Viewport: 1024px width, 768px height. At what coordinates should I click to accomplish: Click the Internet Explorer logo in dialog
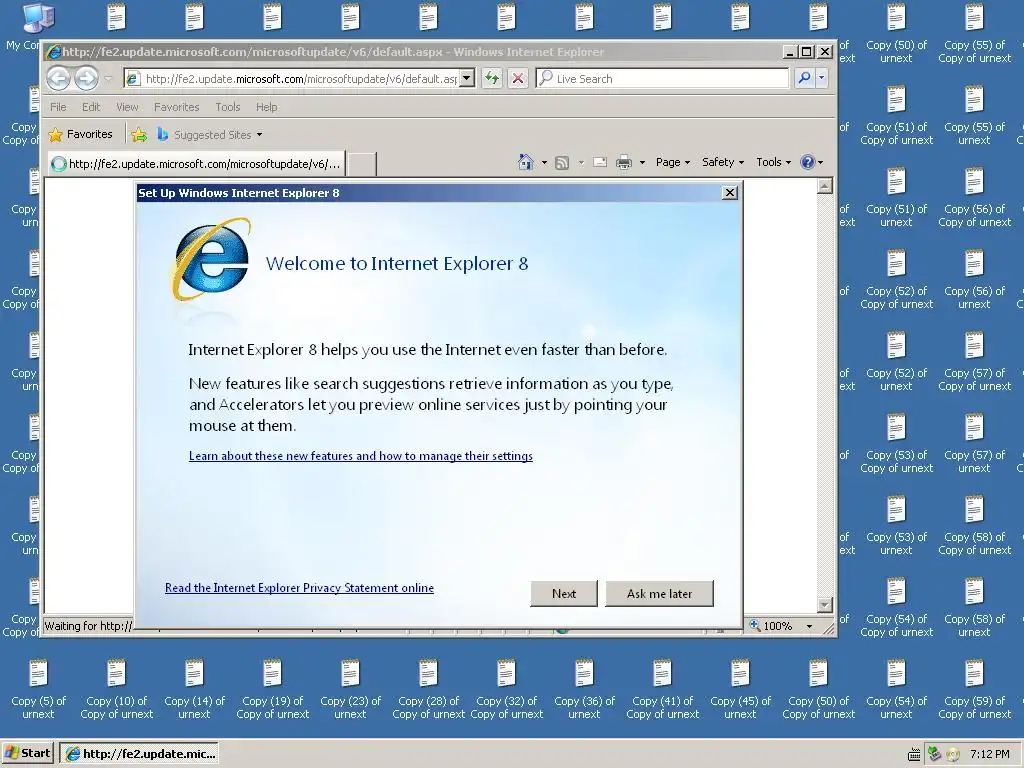pos(212,260)
